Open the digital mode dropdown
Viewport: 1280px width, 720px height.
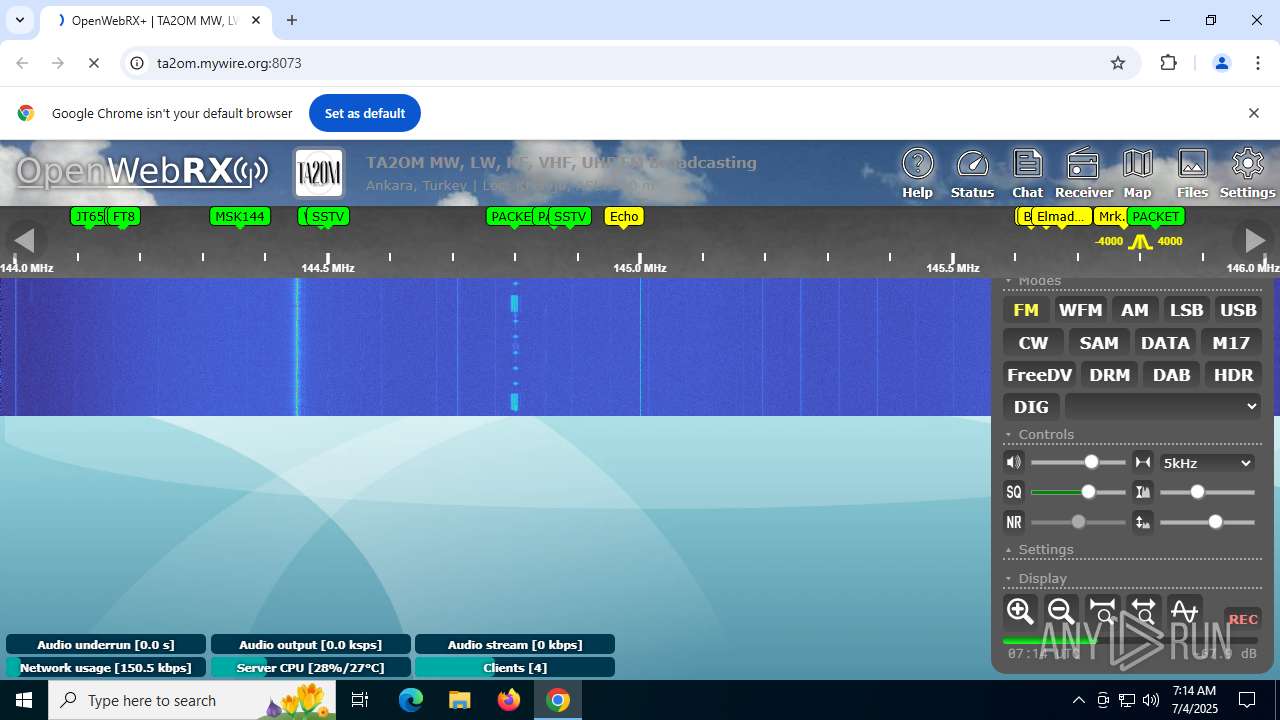tap(1162, 407)
